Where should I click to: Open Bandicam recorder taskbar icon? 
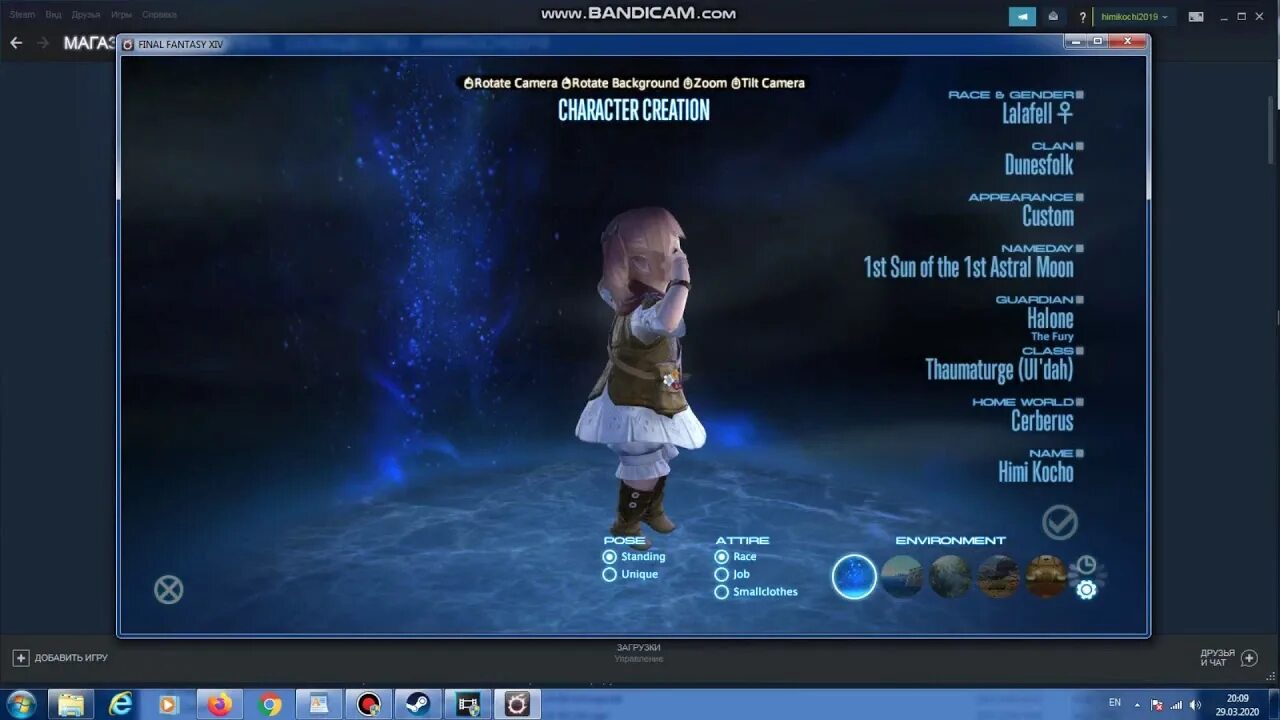pyautogui.click(x=368, y=704)
